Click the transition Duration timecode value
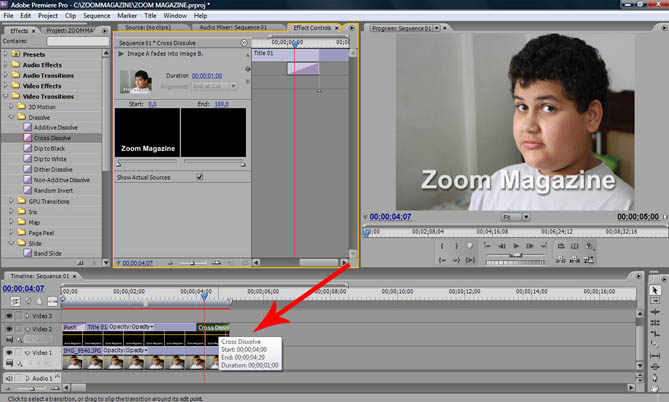This screenshot has width=669, height=402. pyautogui.click(x=207, y=75)
